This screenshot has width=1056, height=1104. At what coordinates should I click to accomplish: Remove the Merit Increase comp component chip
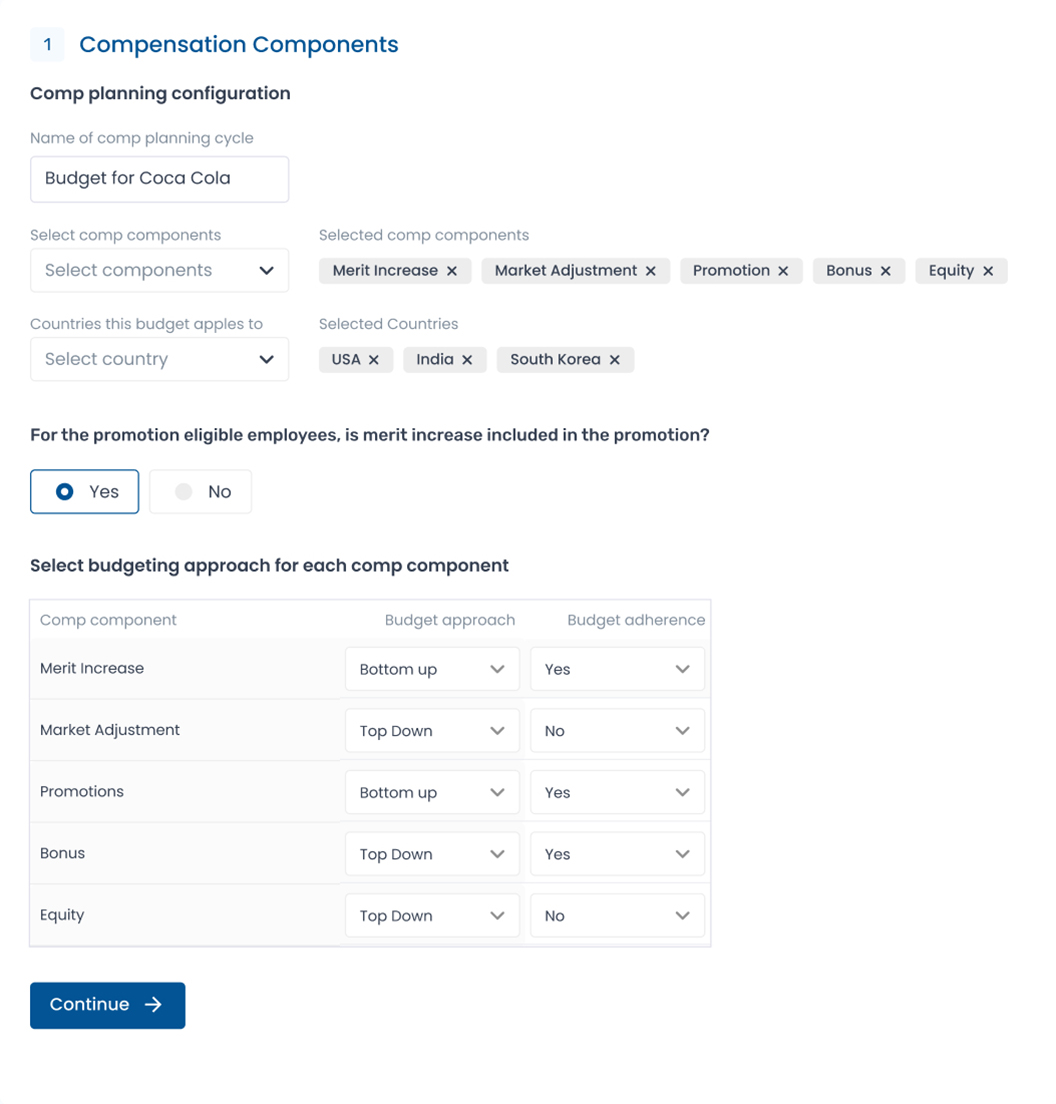[x=453, y=270]
